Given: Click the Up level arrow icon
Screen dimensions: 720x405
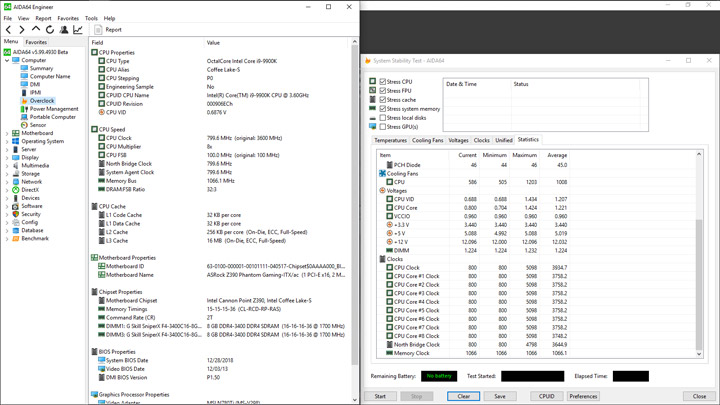Looking at the screenshot, I should (x=36, y=30).
